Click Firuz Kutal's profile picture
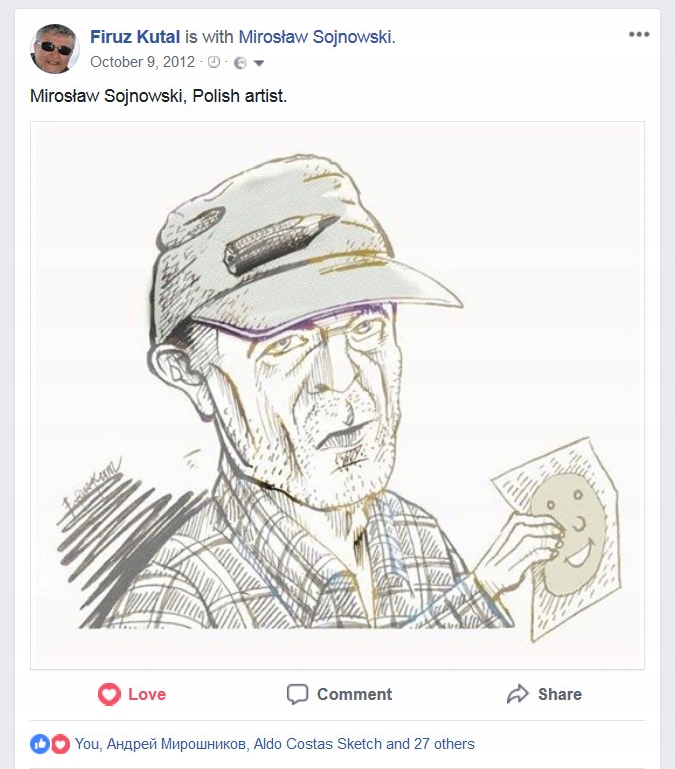Viewport: 675px width, 769px height. (56, 49)
